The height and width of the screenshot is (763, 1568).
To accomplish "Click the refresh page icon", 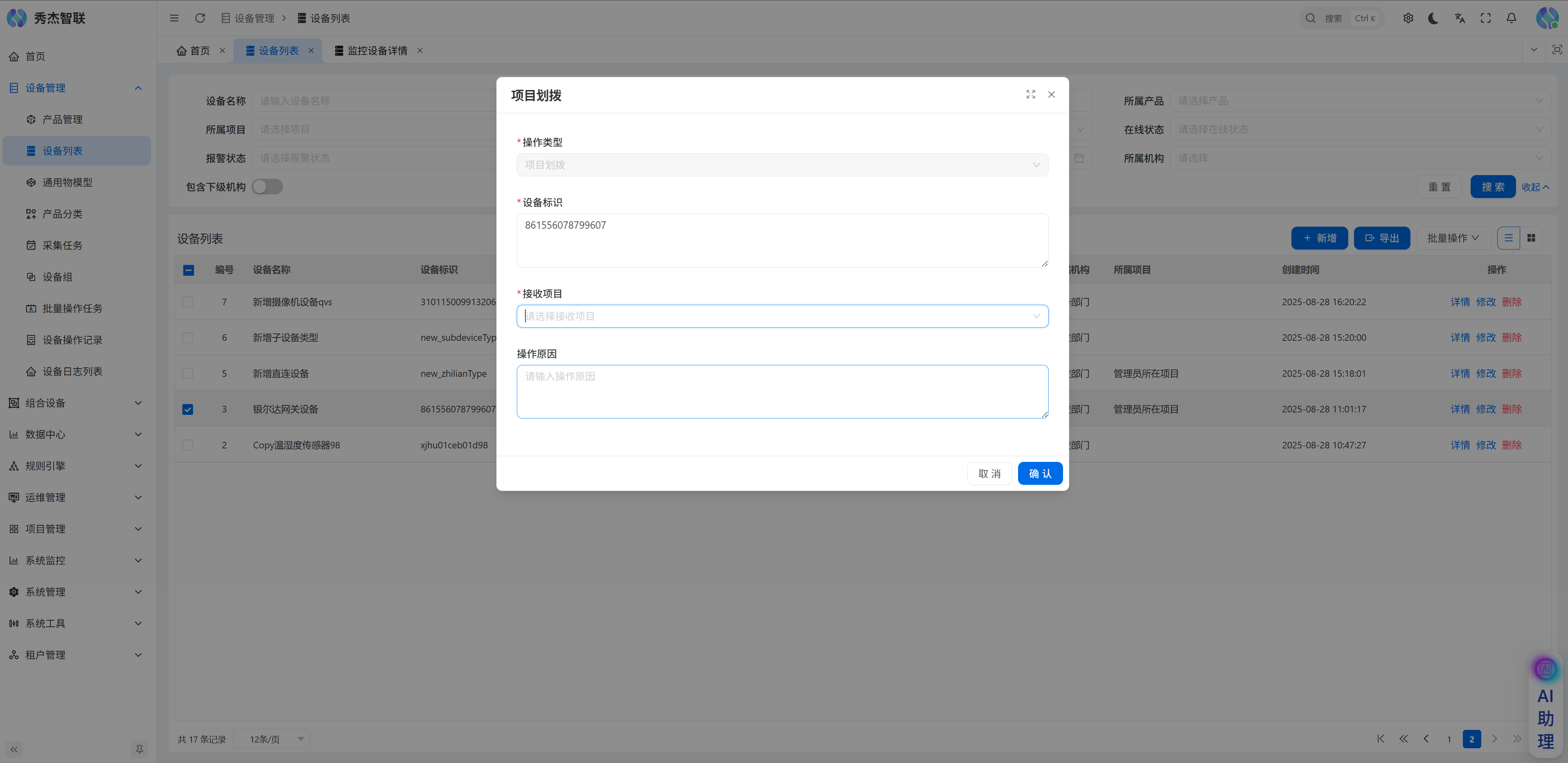I will point(200,18).
